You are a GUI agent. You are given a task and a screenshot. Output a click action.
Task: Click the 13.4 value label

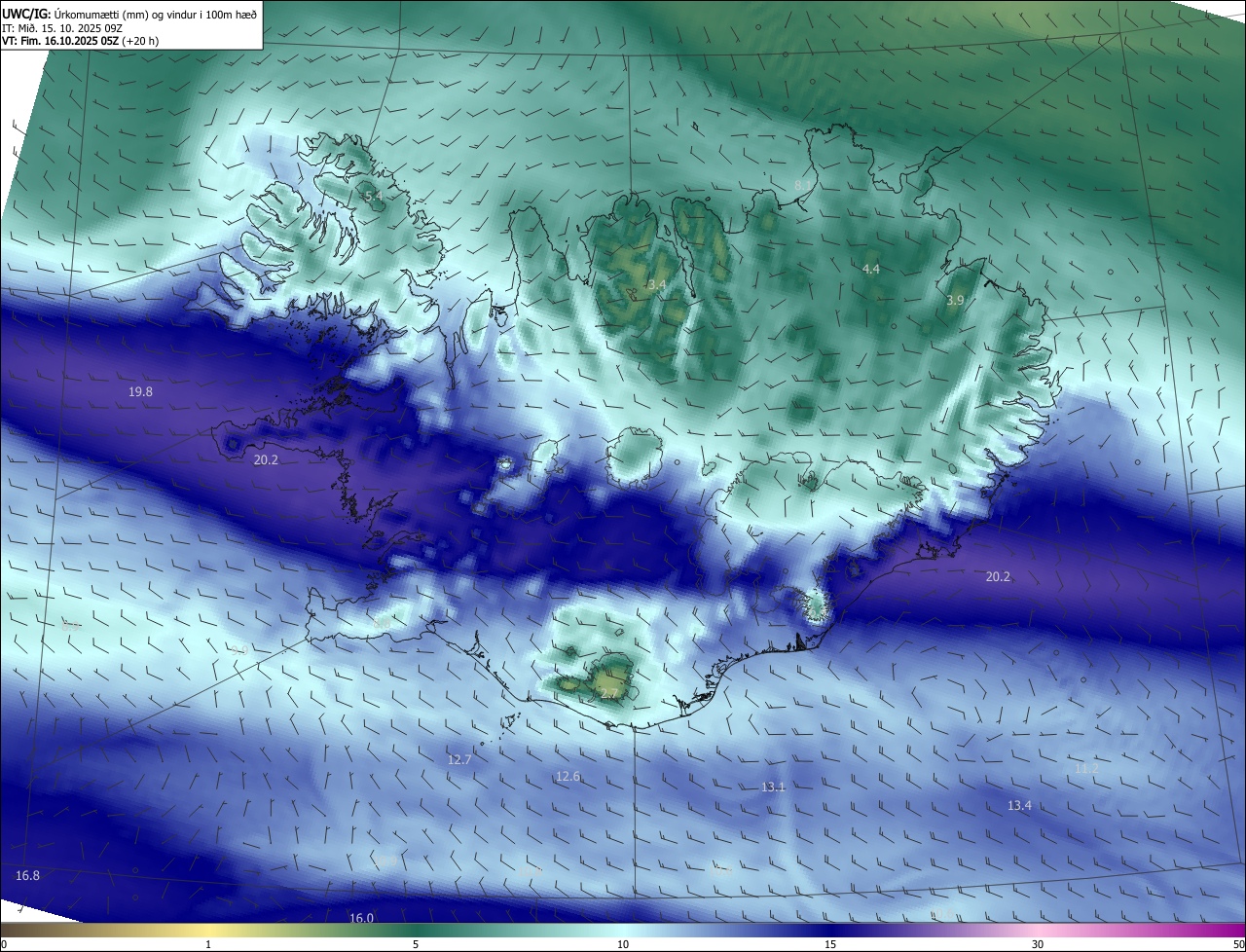pos(1019,806)
